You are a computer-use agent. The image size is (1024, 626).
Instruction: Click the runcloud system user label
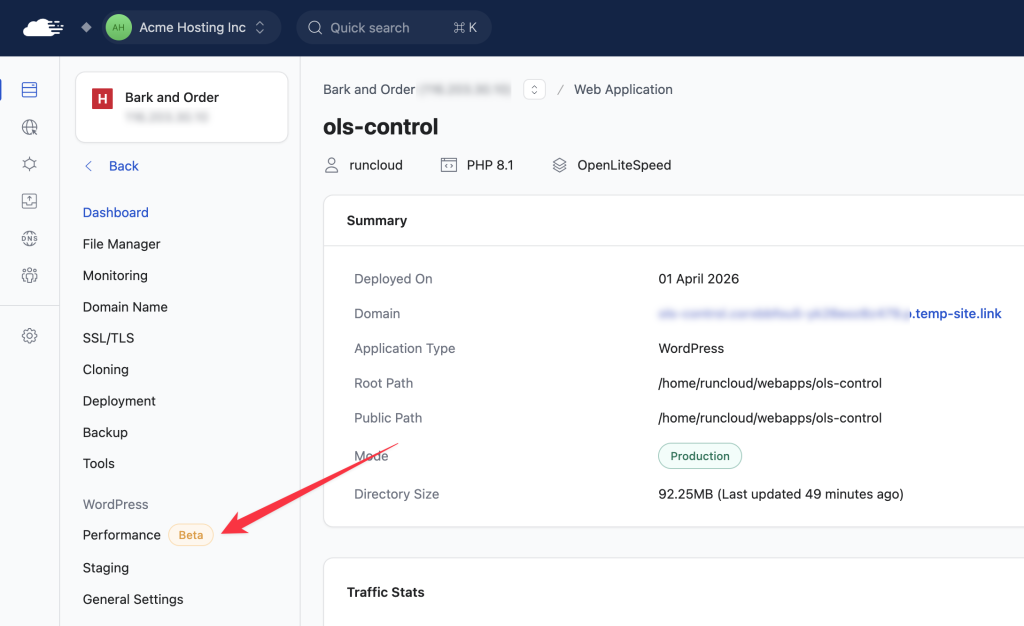[376, 164]
